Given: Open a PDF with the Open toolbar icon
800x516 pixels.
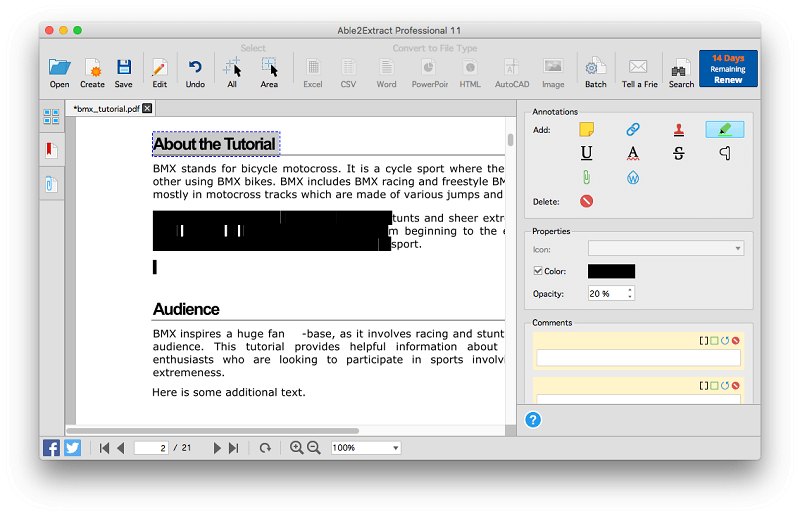Looking at the screenshot, I should [x=59, y=73].
